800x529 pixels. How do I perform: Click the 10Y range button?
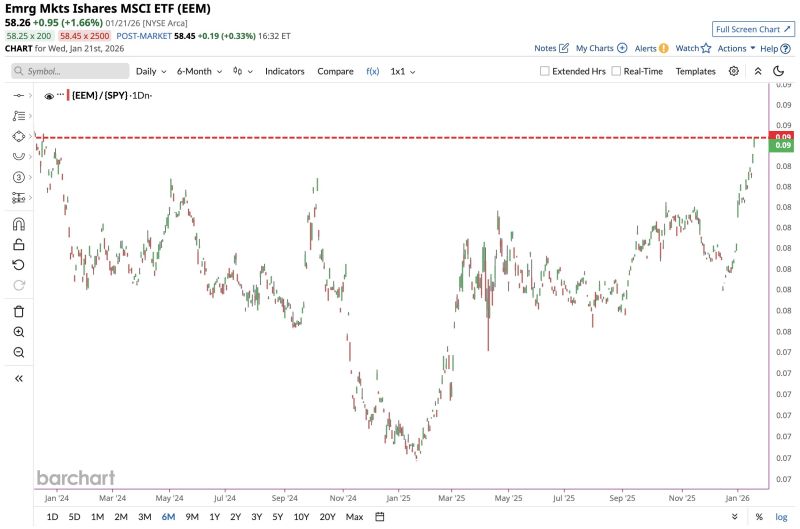(x=302, y=517)
